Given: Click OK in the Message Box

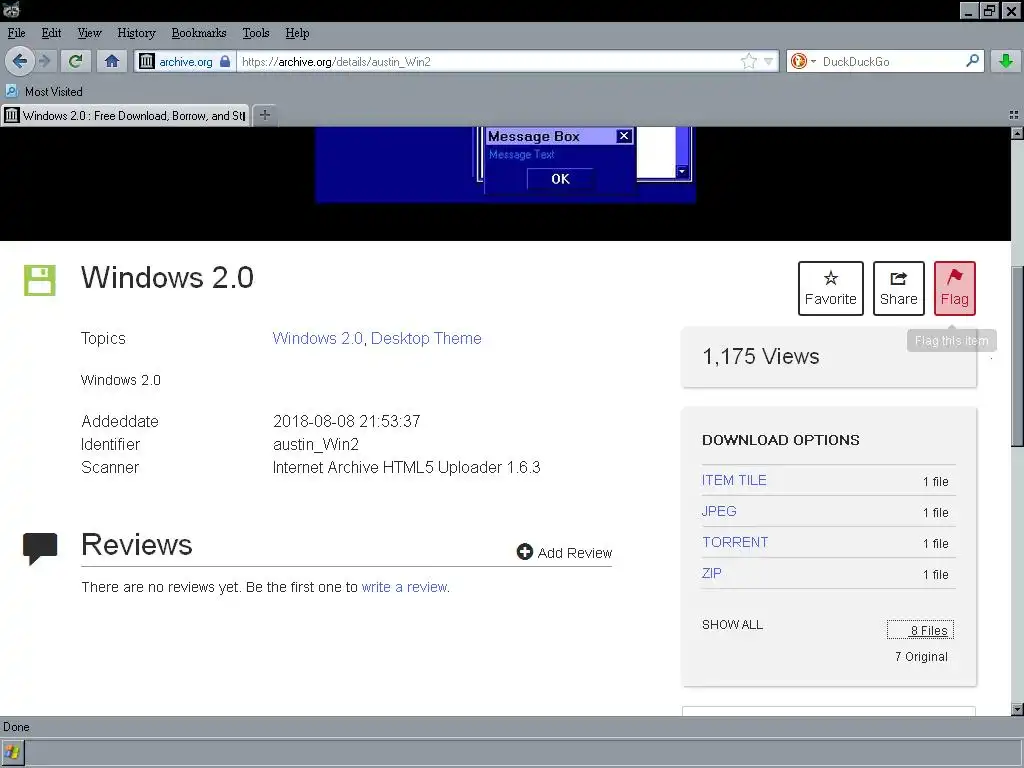Looking at the screenshot, I should 560,179.
